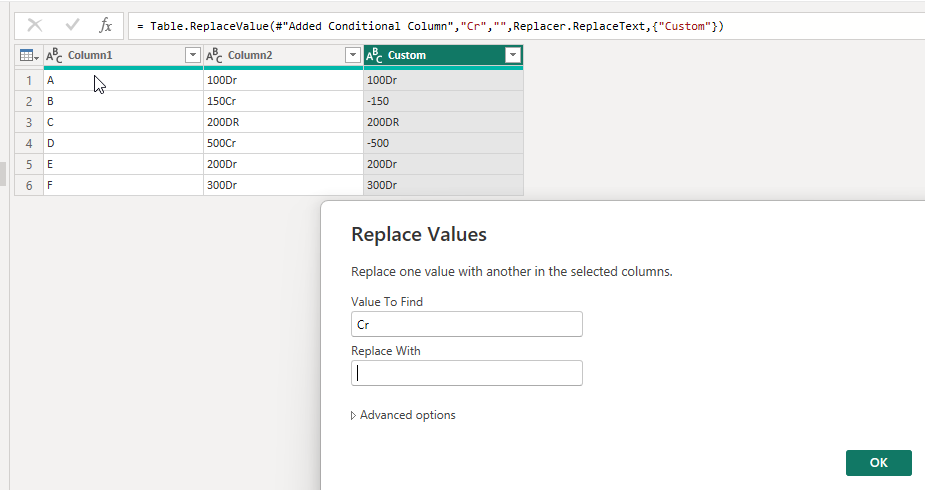This screenshot has height=490, width=925.
Task: Open the table menu icon in header corner
Action: point(29,55)
